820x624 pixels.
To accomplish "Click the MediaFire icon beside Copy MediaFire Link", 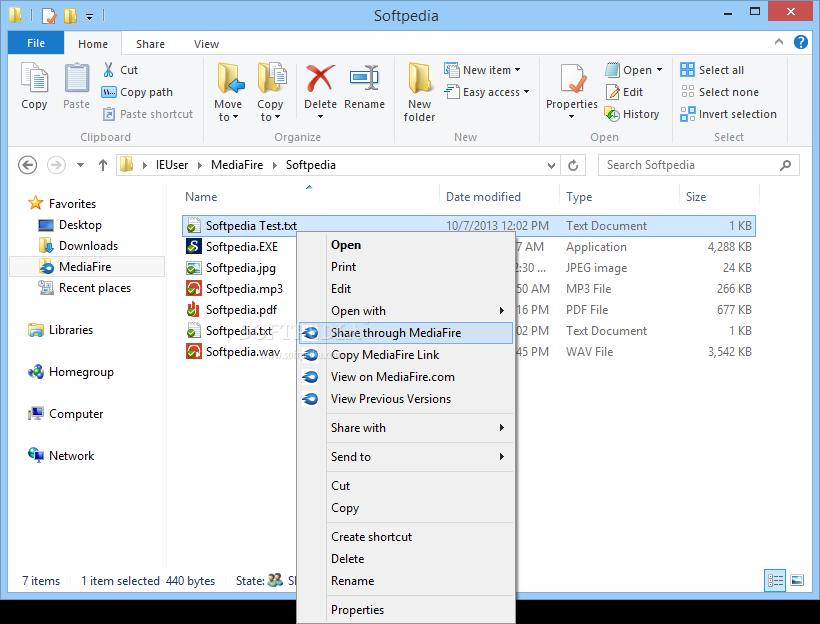I will click(x=311, y=355).
